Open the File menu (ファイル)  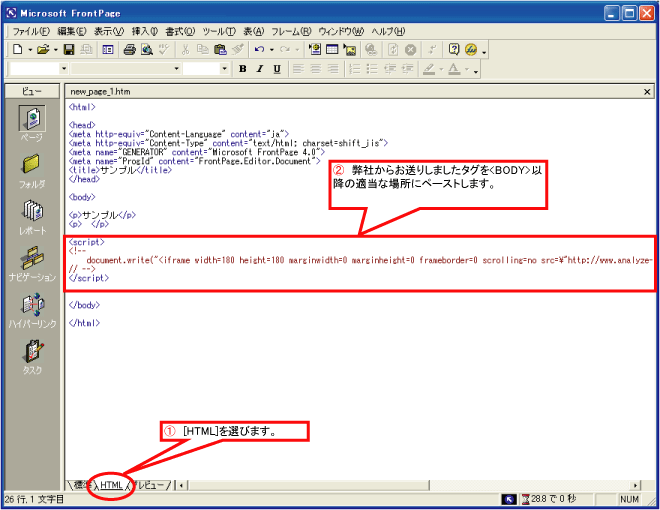(31, 31)
